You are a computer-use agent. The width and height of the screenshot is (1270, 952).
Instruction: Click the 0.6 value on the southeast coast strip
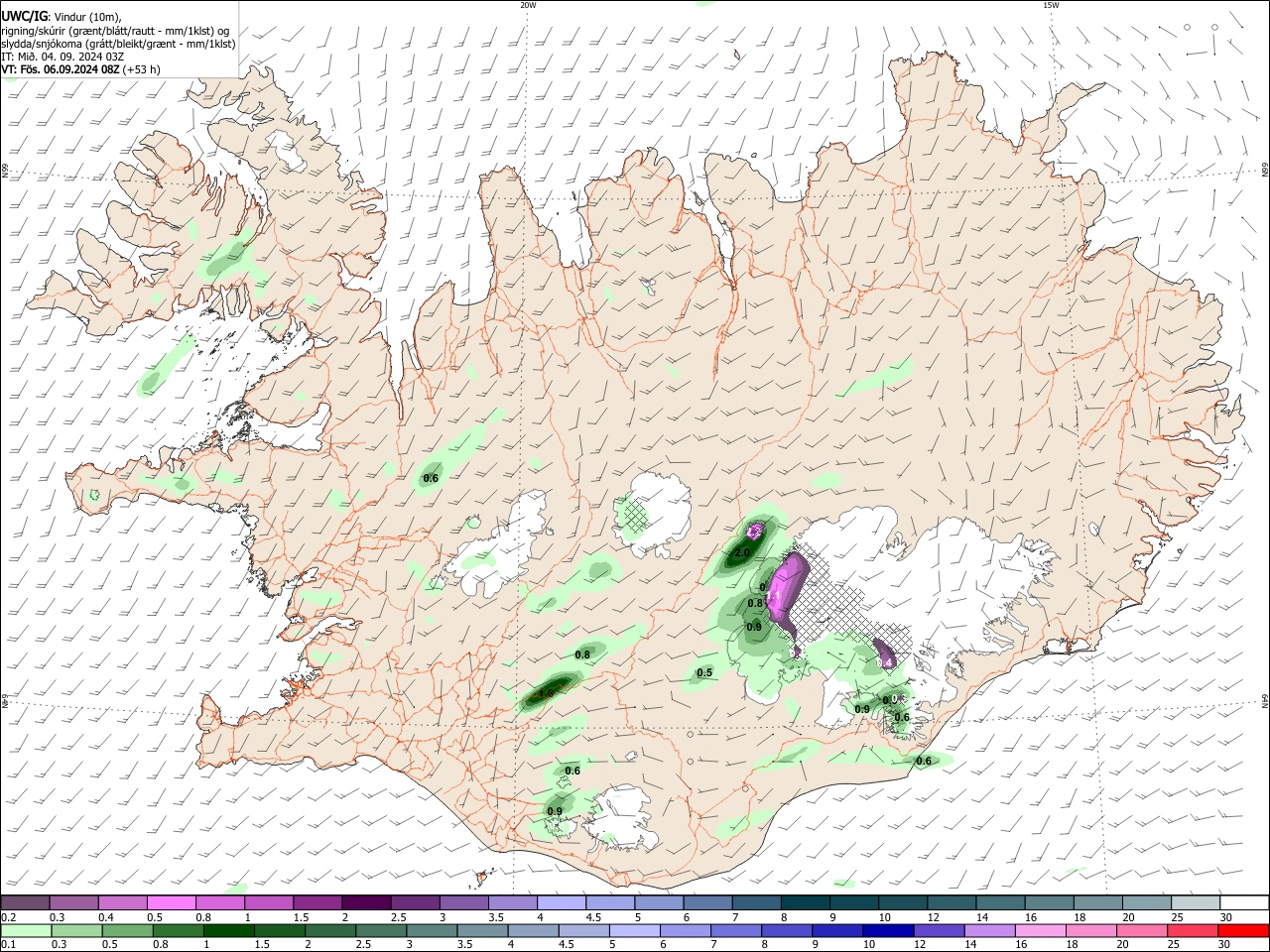coord(924,761)
